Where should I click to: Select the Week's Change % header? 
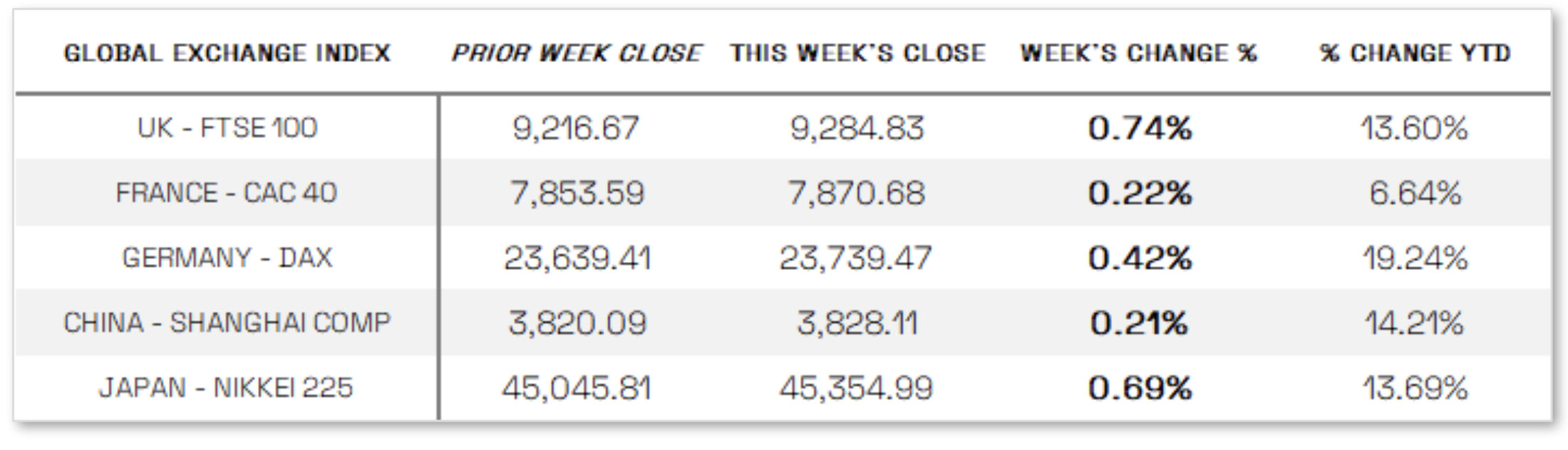[1138, 53]
